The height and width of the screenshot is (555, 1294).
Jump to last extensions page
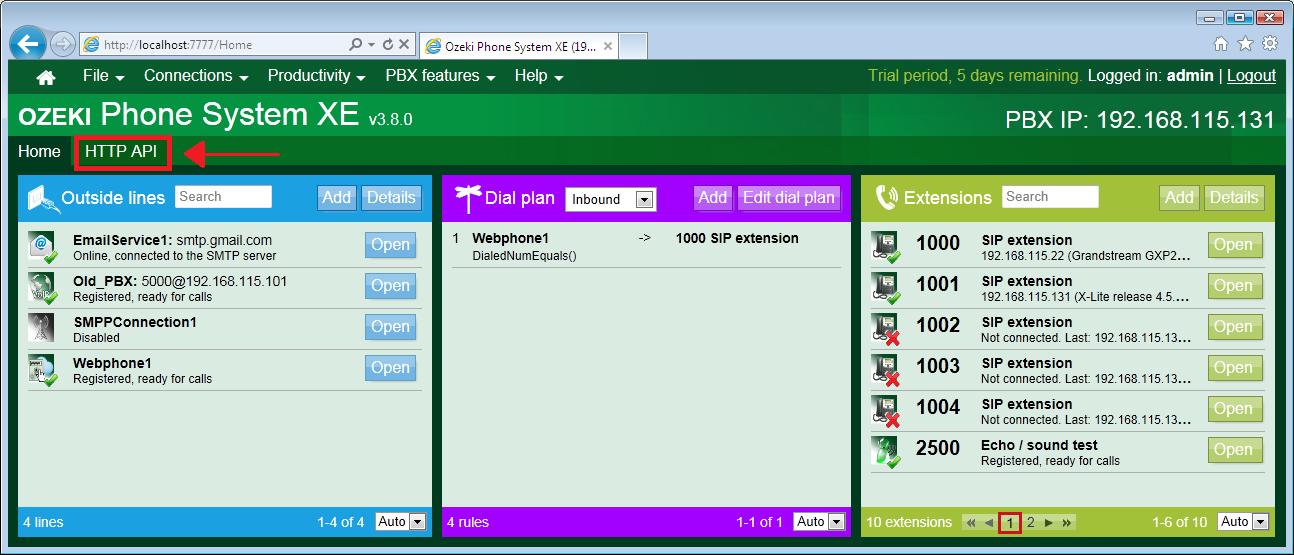coord(1067,522)
